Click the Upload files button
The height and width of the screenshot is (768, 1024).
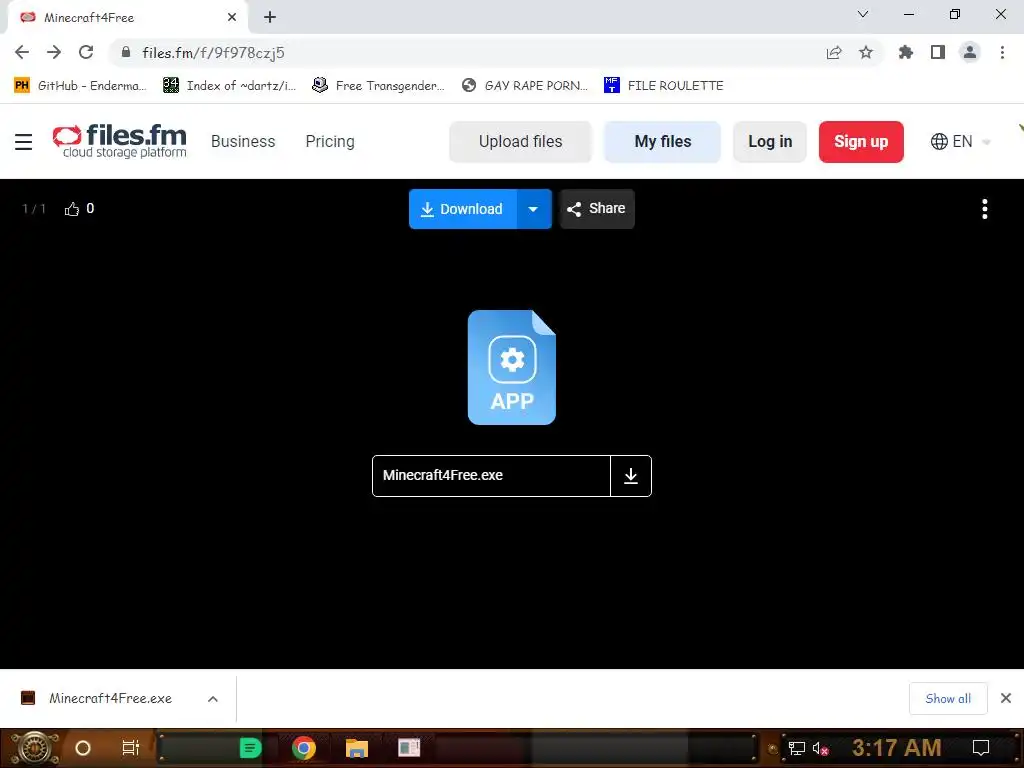[x=520, y=142]
